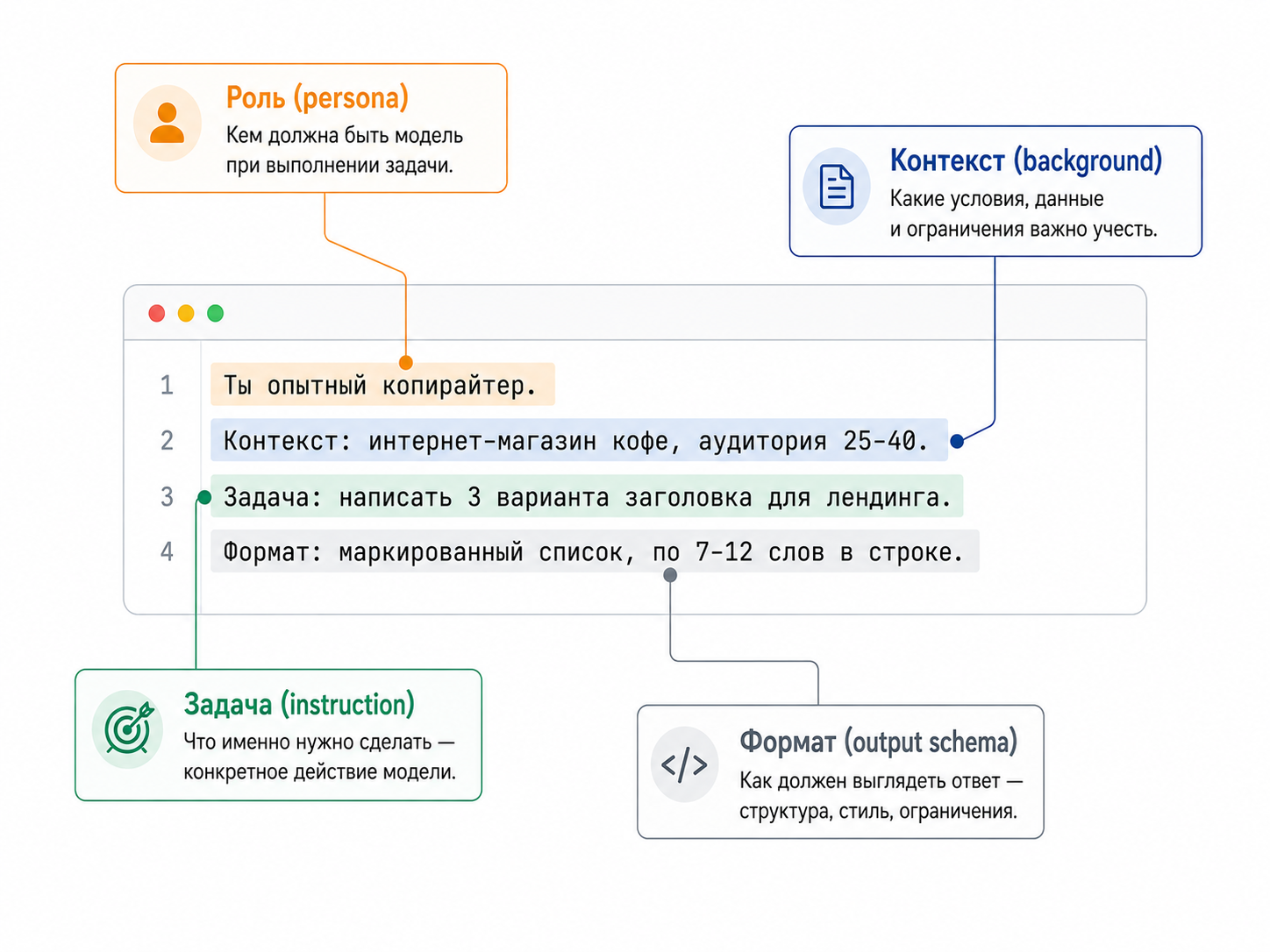This screenshot has height=952, width=1270.
Task: Click line number 4 in the gutter
Action: [x=167, y=551]
